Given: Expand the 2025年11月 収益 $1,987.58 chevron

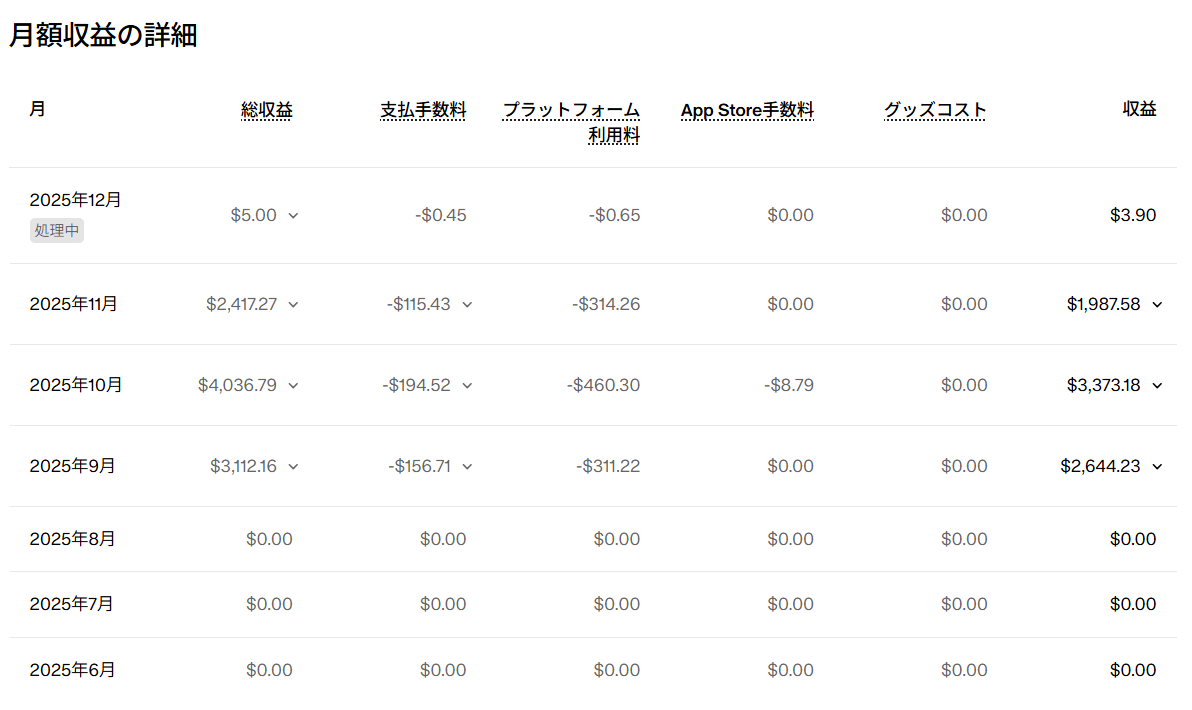Looking at the screenshot, I should 1157,304.
